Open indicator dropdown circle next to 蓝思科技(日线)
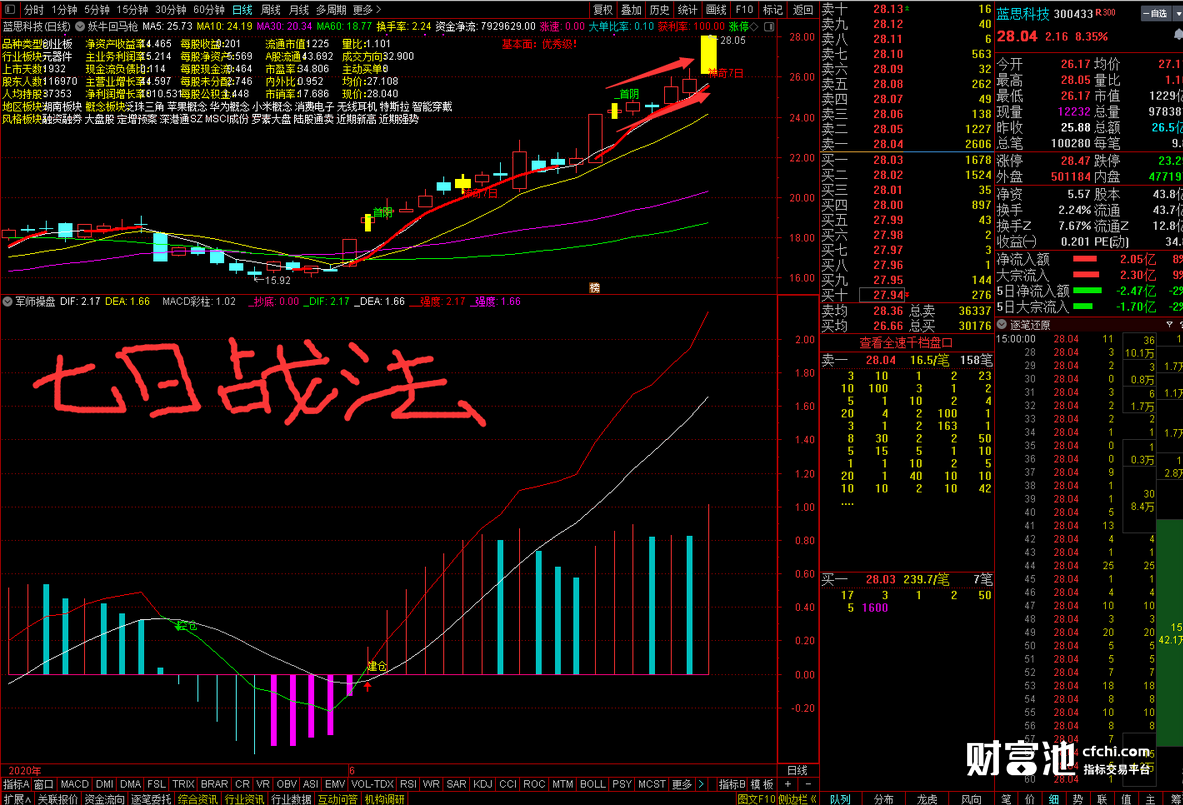1183x805 pixels. coord(80,26)
